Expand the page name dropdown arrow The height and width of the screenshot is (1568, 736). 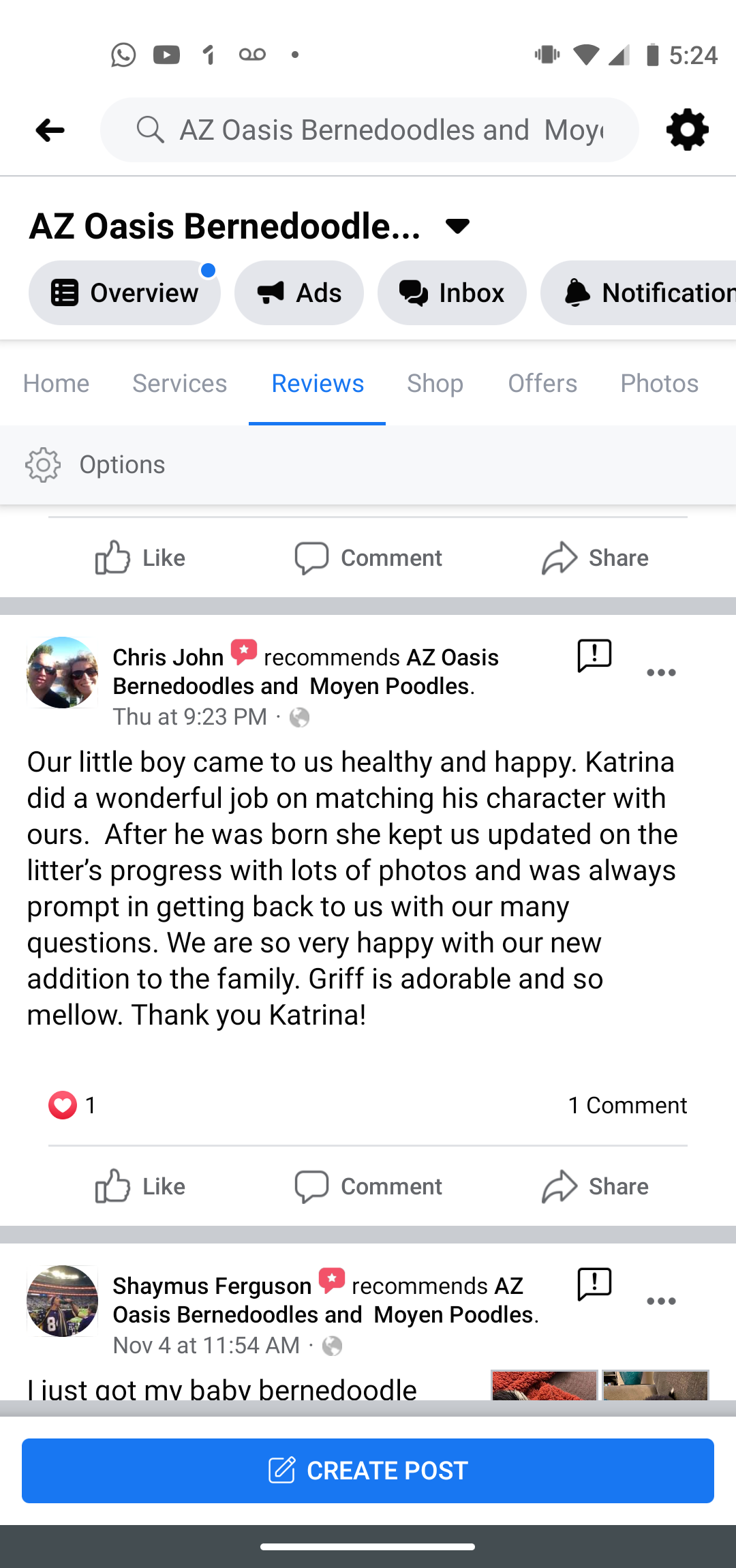click(x=457, y=226)
